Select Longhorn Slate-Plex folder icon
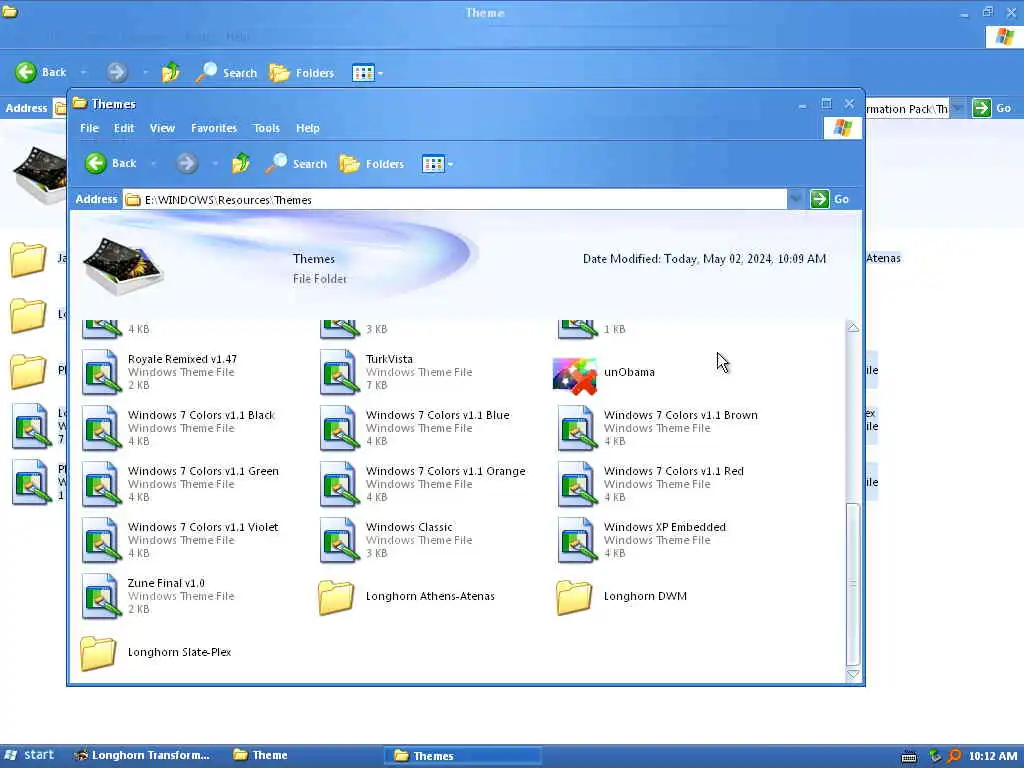This screenshot has height=768, width=1024. [99, 653]
